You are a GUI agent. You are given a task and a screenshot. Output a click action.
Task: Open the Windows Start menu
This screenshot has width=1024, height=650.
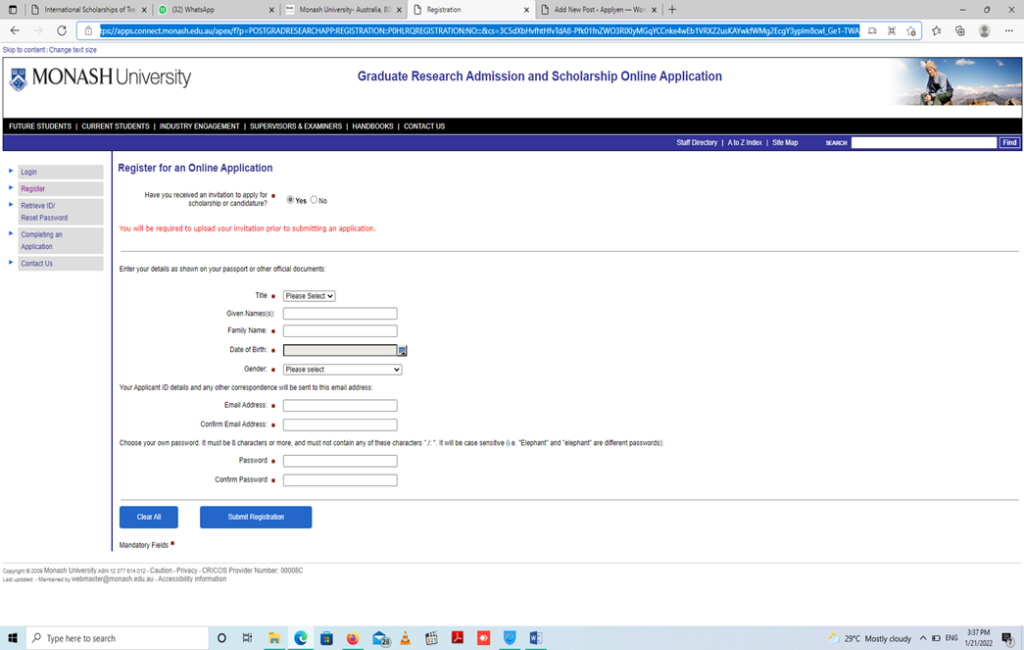tap(12, 638)
